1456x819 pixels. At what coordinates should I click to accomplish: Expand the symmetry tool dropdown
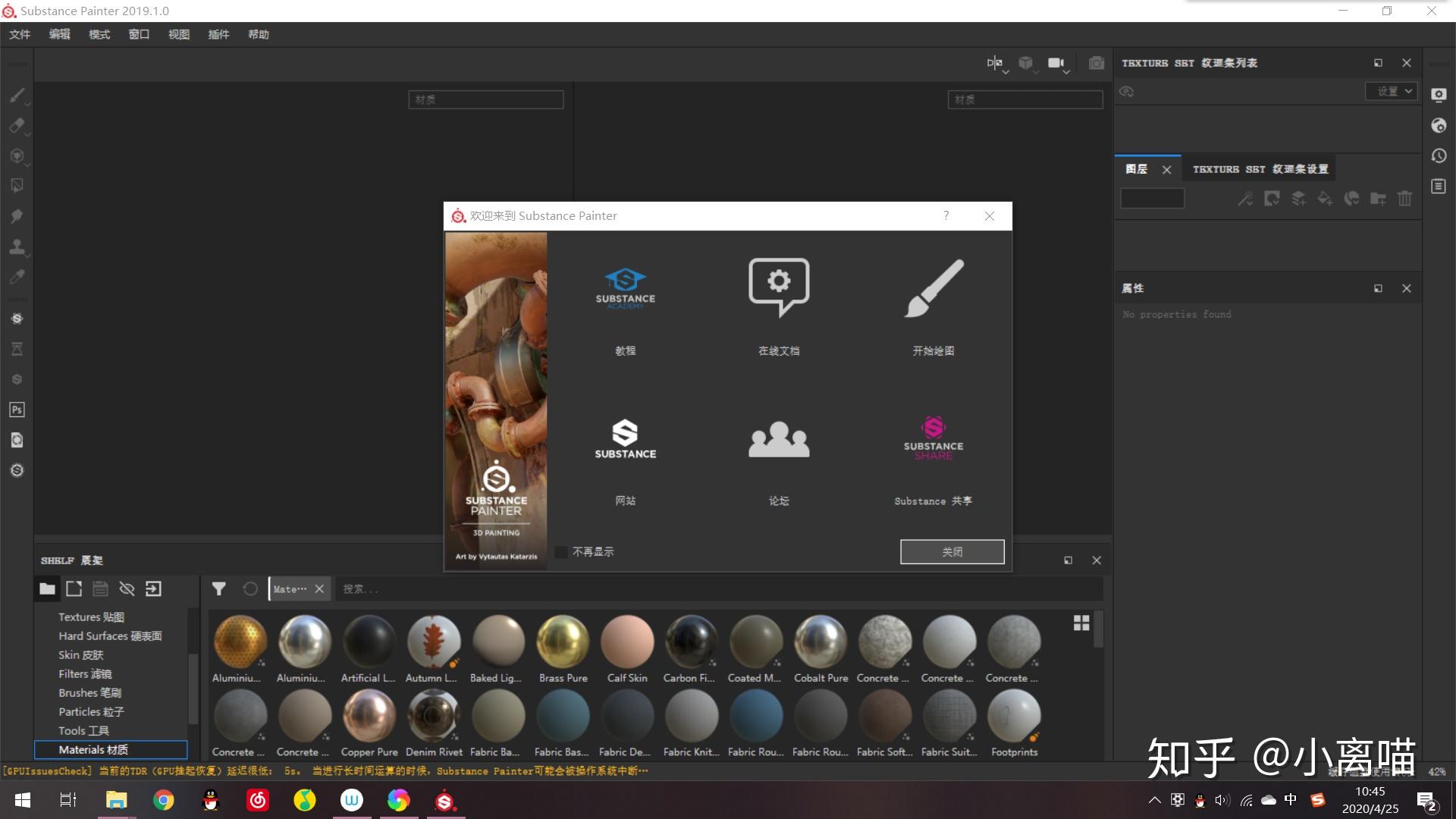point(1006,72)
